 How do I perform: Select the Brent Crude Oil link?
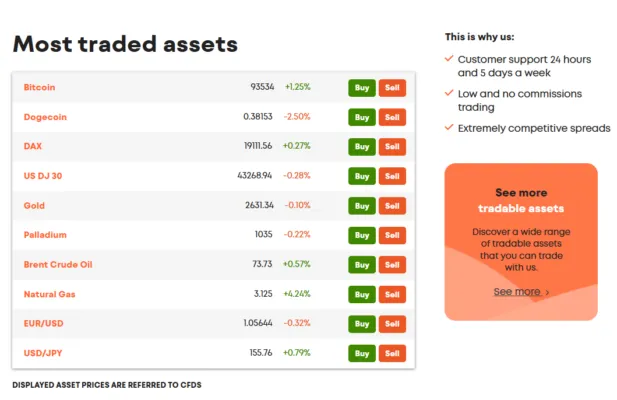click(58, 264)
